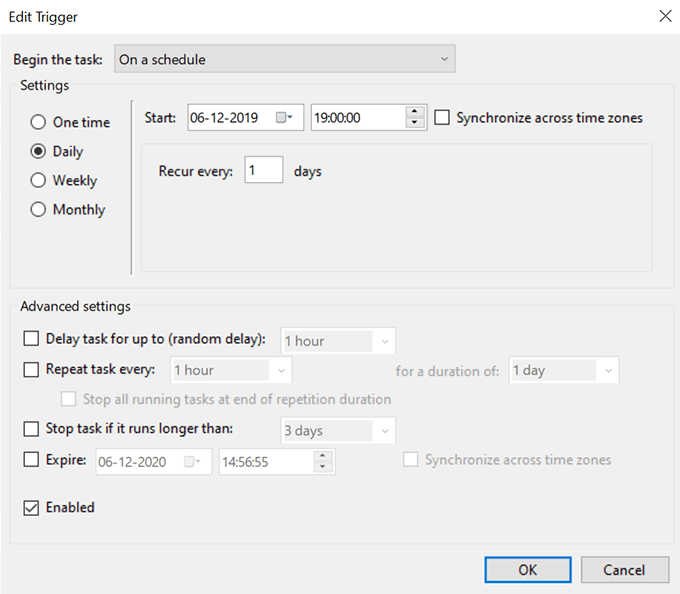Click the Cancel button
The image size is (680, 594).
[x=625, y=570]
